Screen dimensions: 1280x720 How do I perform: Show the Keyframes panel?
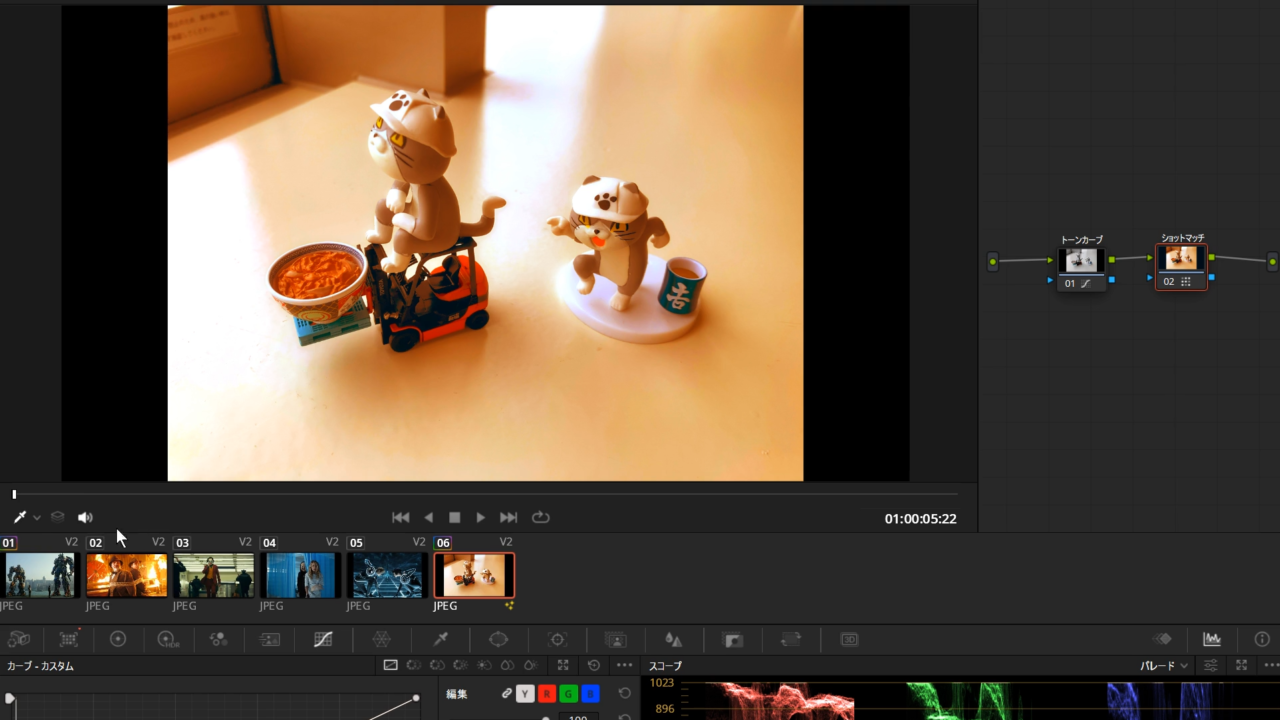click(1162, 639)
